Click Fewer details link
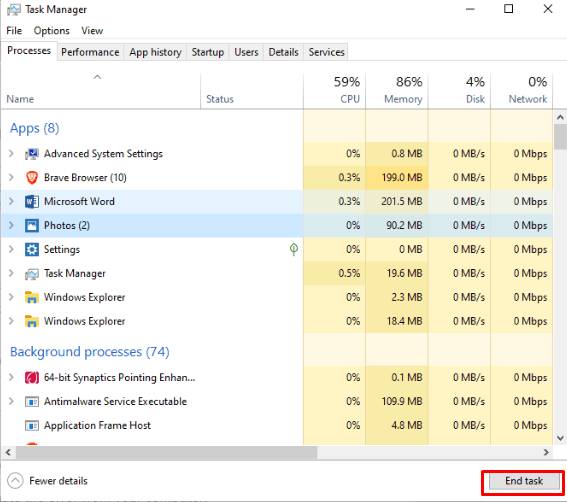 tap(58, 481)
